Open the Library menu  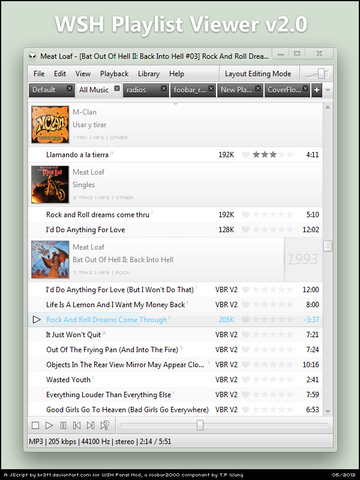coord(149,74)
